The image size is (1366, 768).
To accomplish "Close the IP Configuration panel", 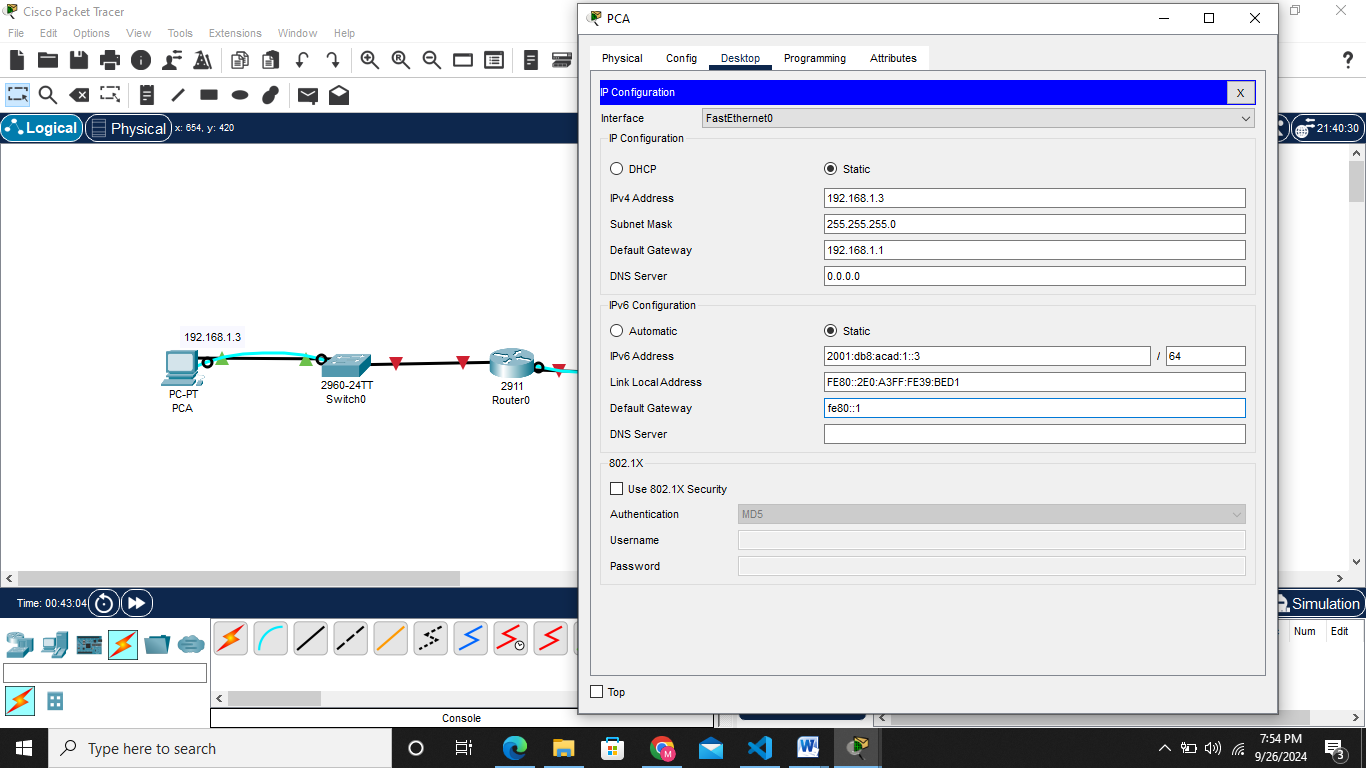I will tap(1240, 93).
